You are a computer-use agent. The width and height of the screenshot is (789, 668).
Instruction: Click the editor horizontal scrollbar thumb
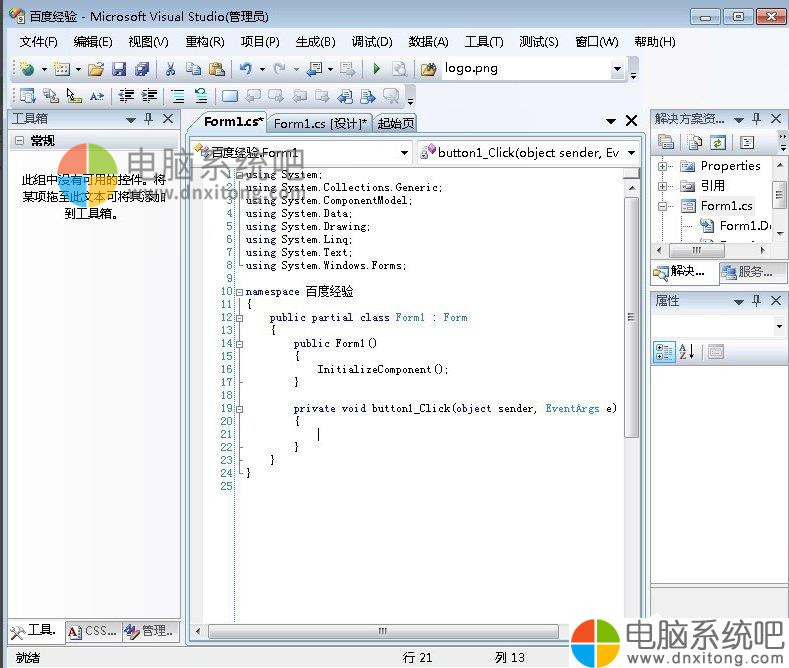383,631
